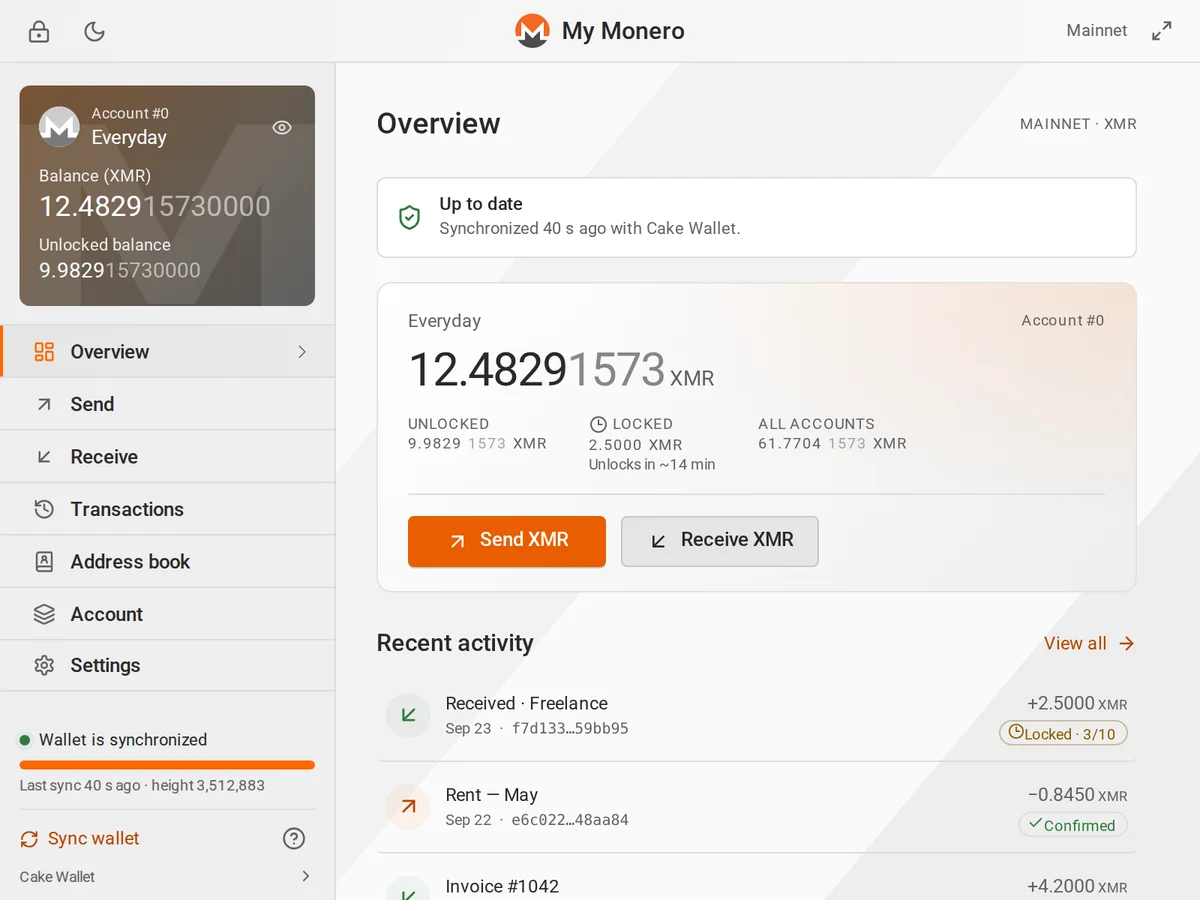Click the Unlocks in ~14 min text
Viewport: 1200px width, 900px height.
(652, 465)
